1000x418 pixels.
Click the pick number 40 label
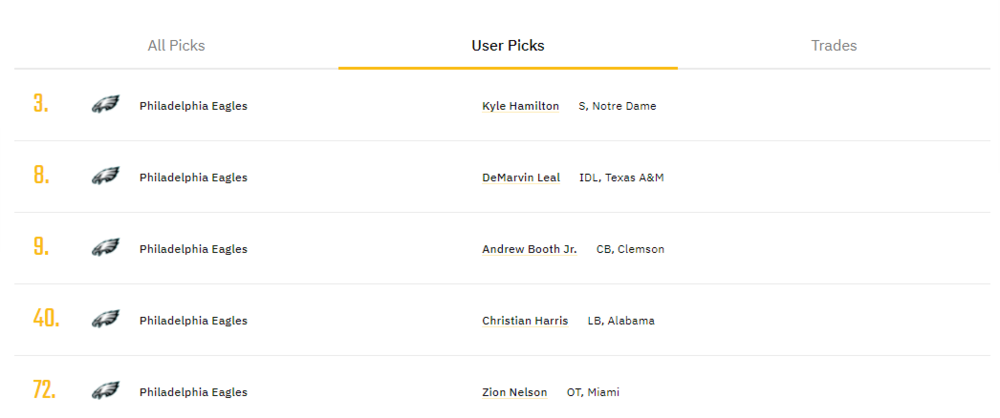[46, 320]
